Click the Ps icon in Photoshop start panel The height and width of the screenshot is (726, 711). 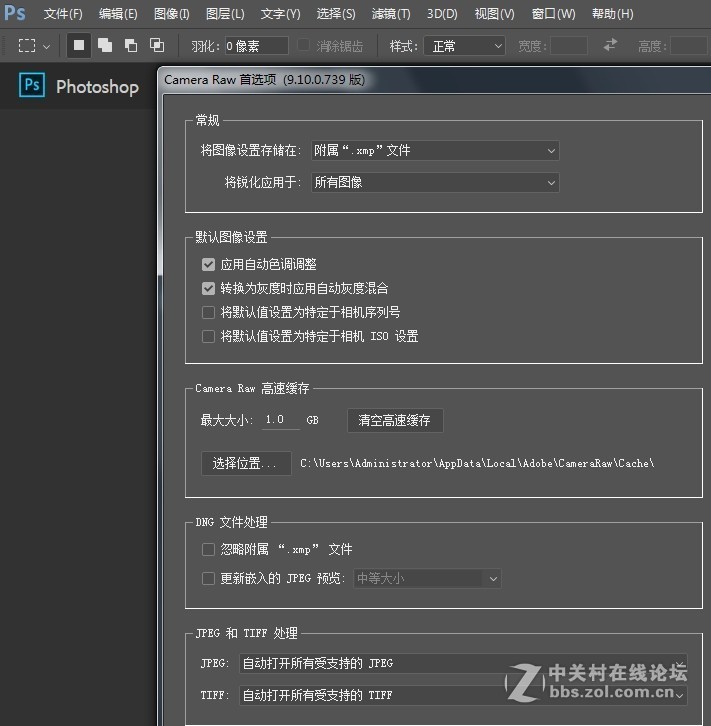(x=32, y=85)
